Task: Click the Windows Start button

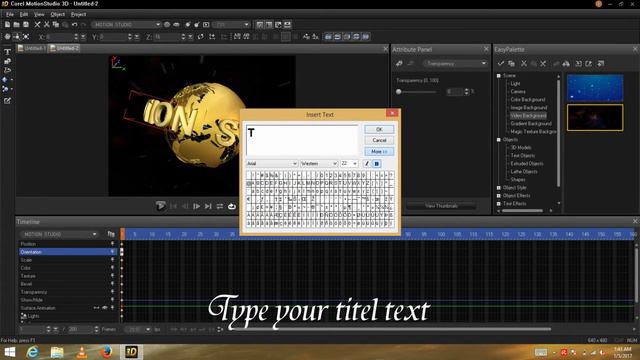Action: [x=9, y=352]
